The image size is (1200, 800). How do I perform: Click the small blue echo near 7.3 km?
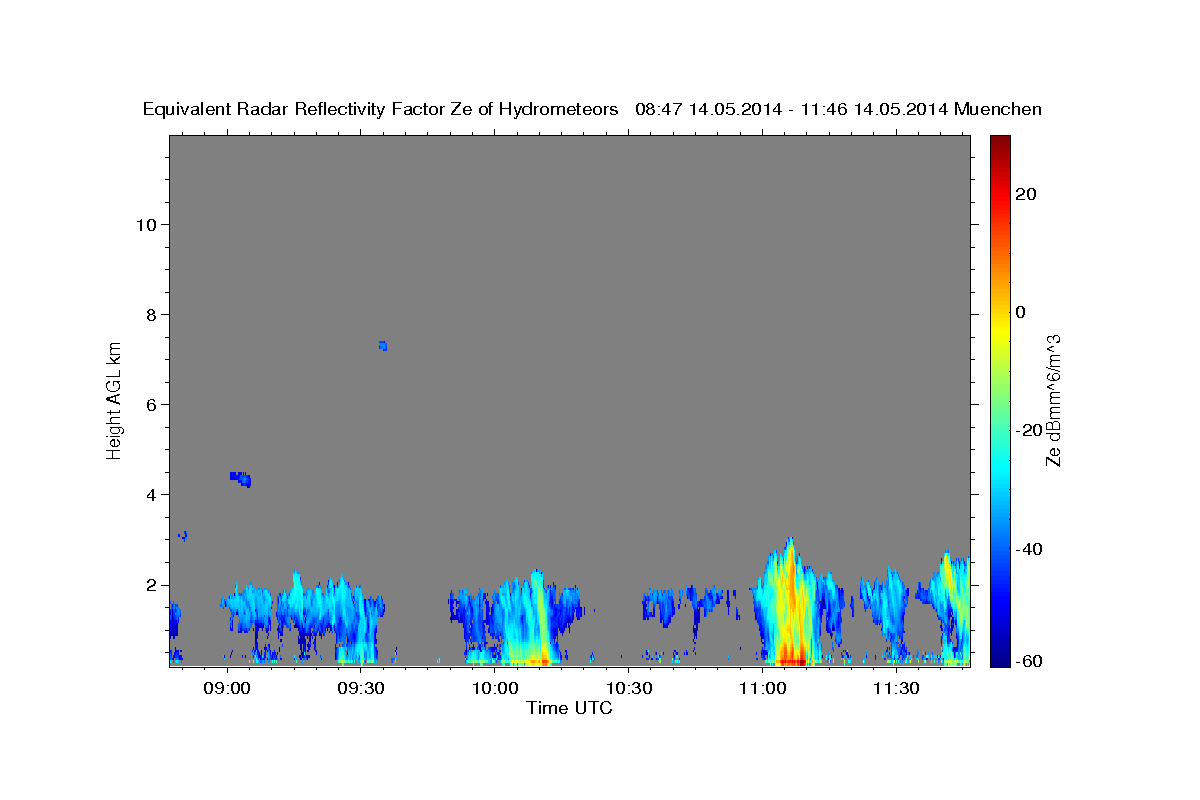[x=383, y=346]
